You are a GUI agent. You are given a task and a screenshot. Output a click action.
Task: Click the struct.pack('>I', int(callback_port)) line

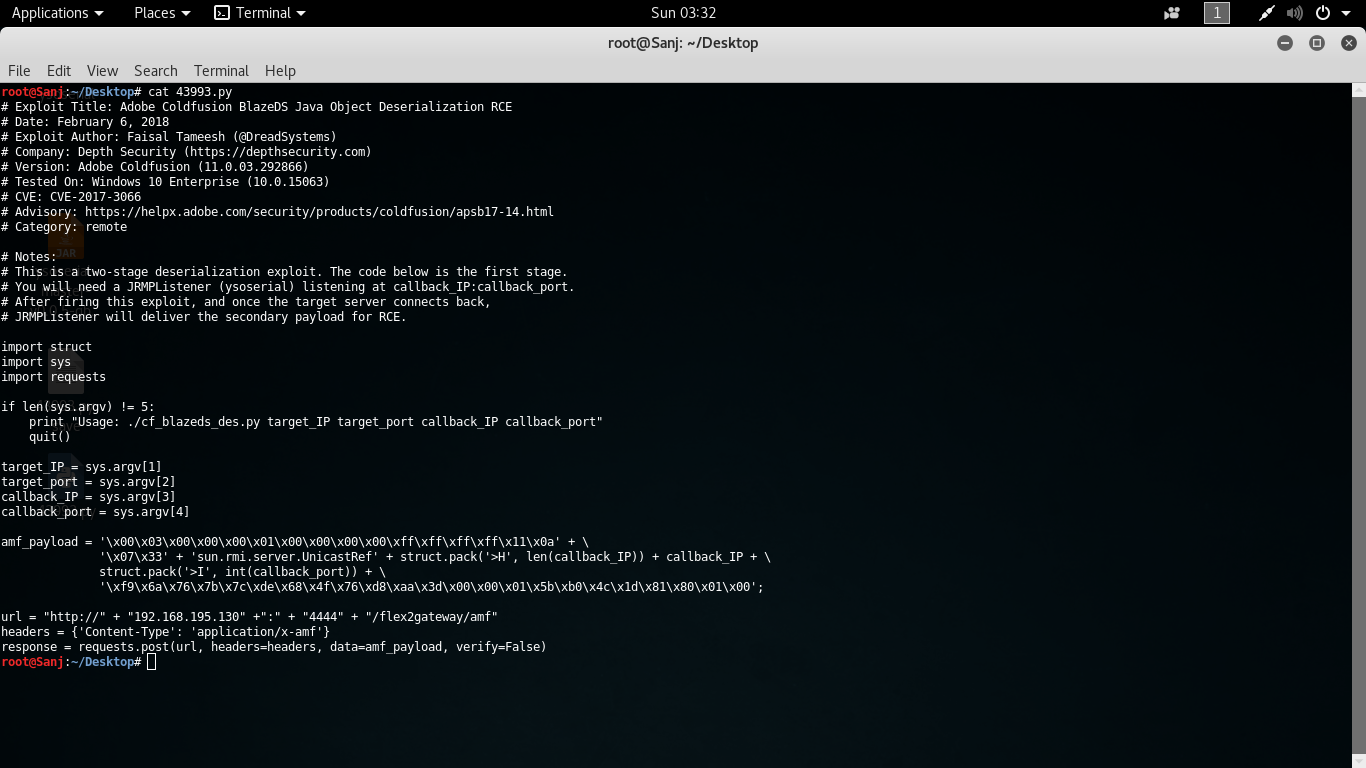[x=243, y=572]
